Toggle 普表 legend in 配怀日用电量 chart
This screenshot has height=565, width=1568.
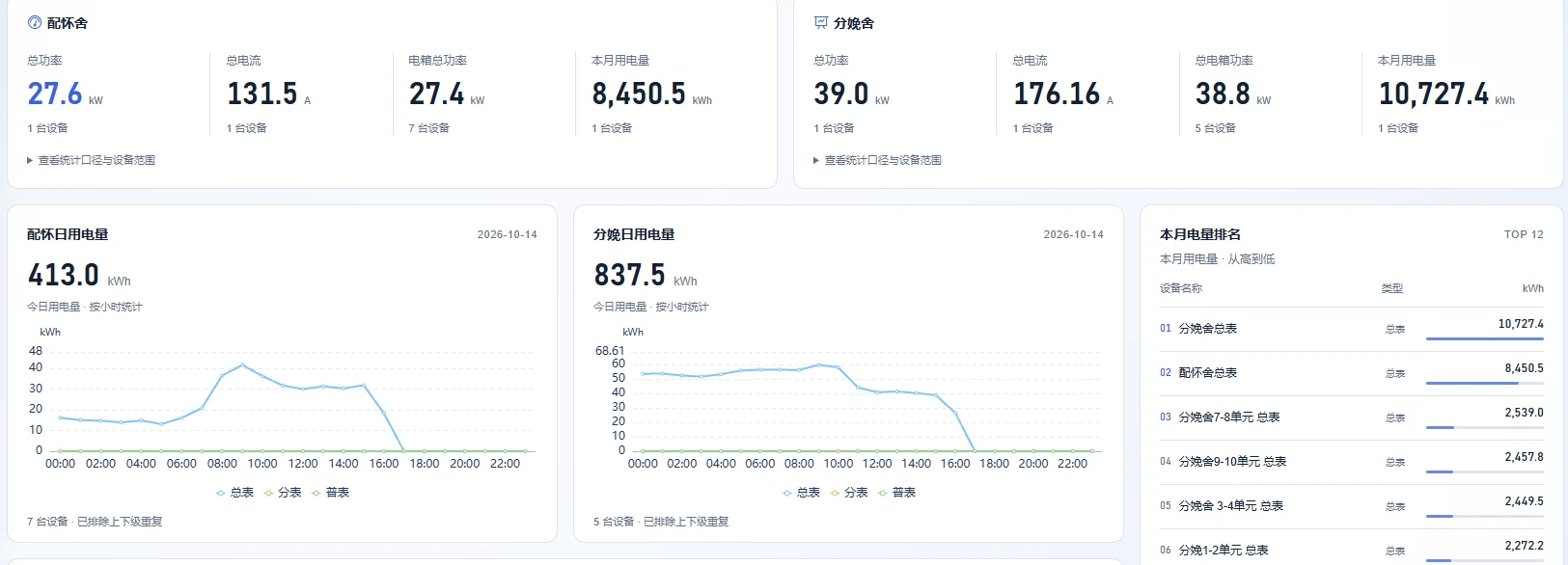pyautogui.click(x=331, y=493)
